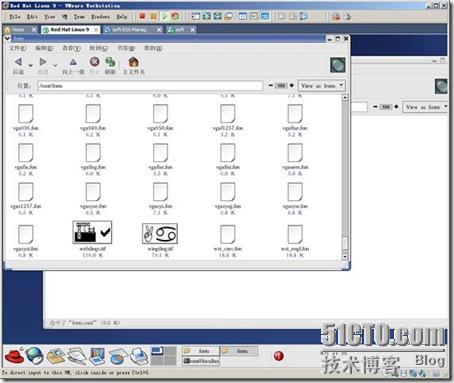The height and width of the screenshot is (383, 454).
Task: Click scrollbar down arrow in file view
Action: (x=345, y=257)
